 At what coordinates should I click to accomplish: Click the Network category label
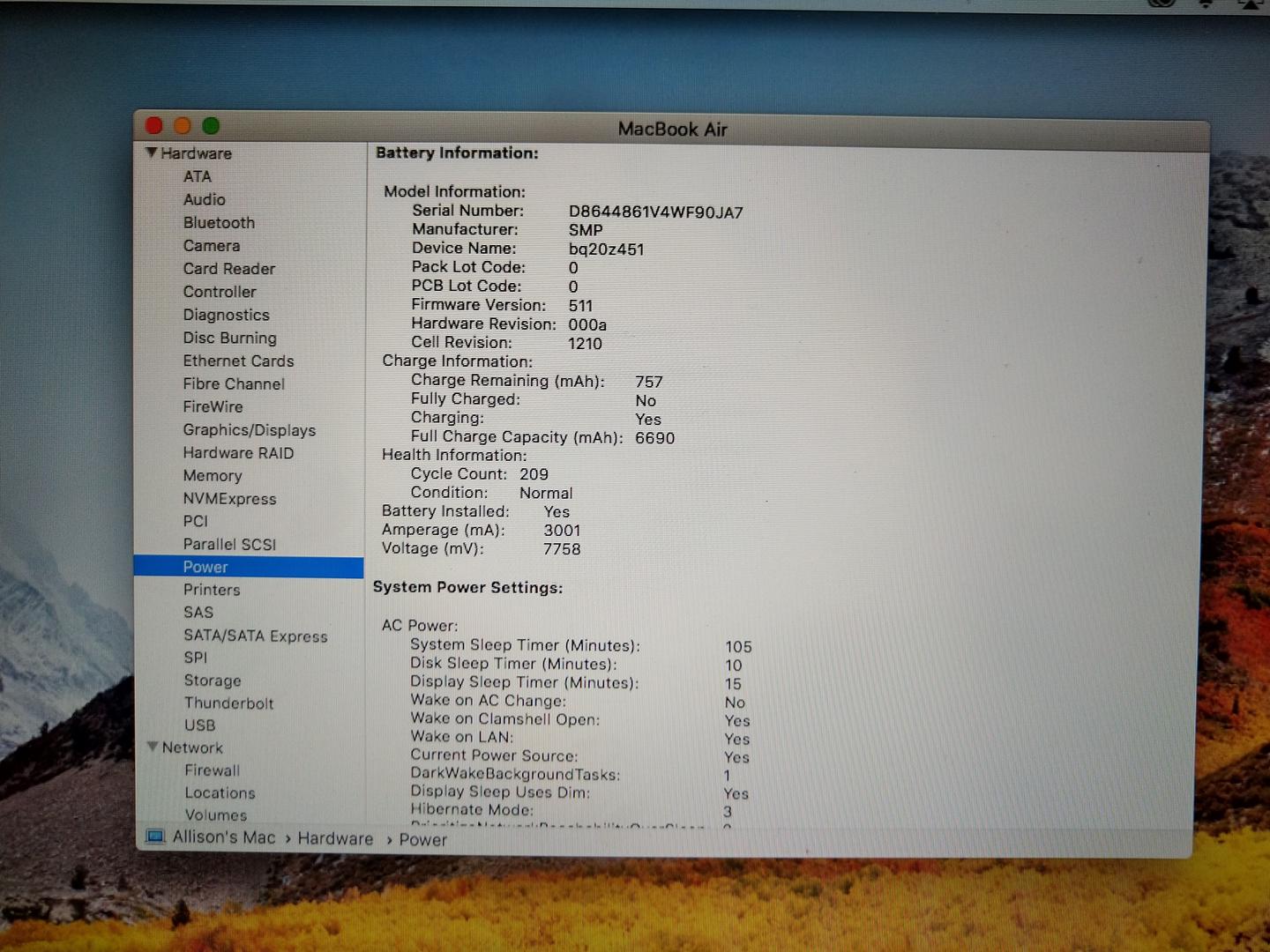(192, 747)
